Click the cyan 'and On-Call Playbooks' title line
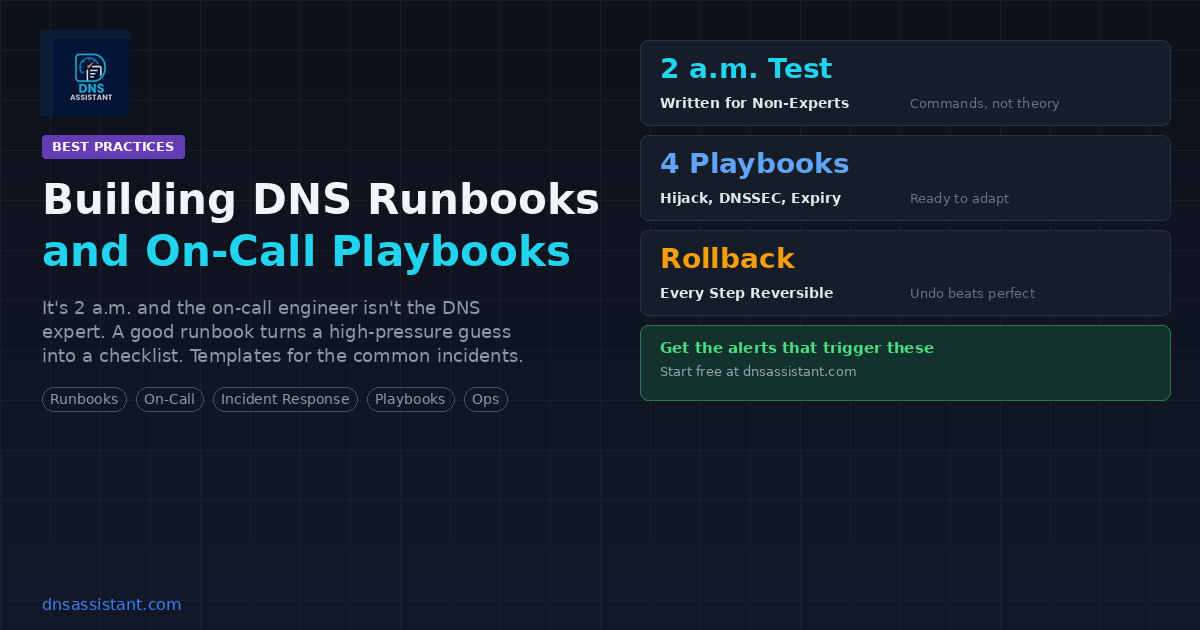1200x630 pixels. (306, 251)
